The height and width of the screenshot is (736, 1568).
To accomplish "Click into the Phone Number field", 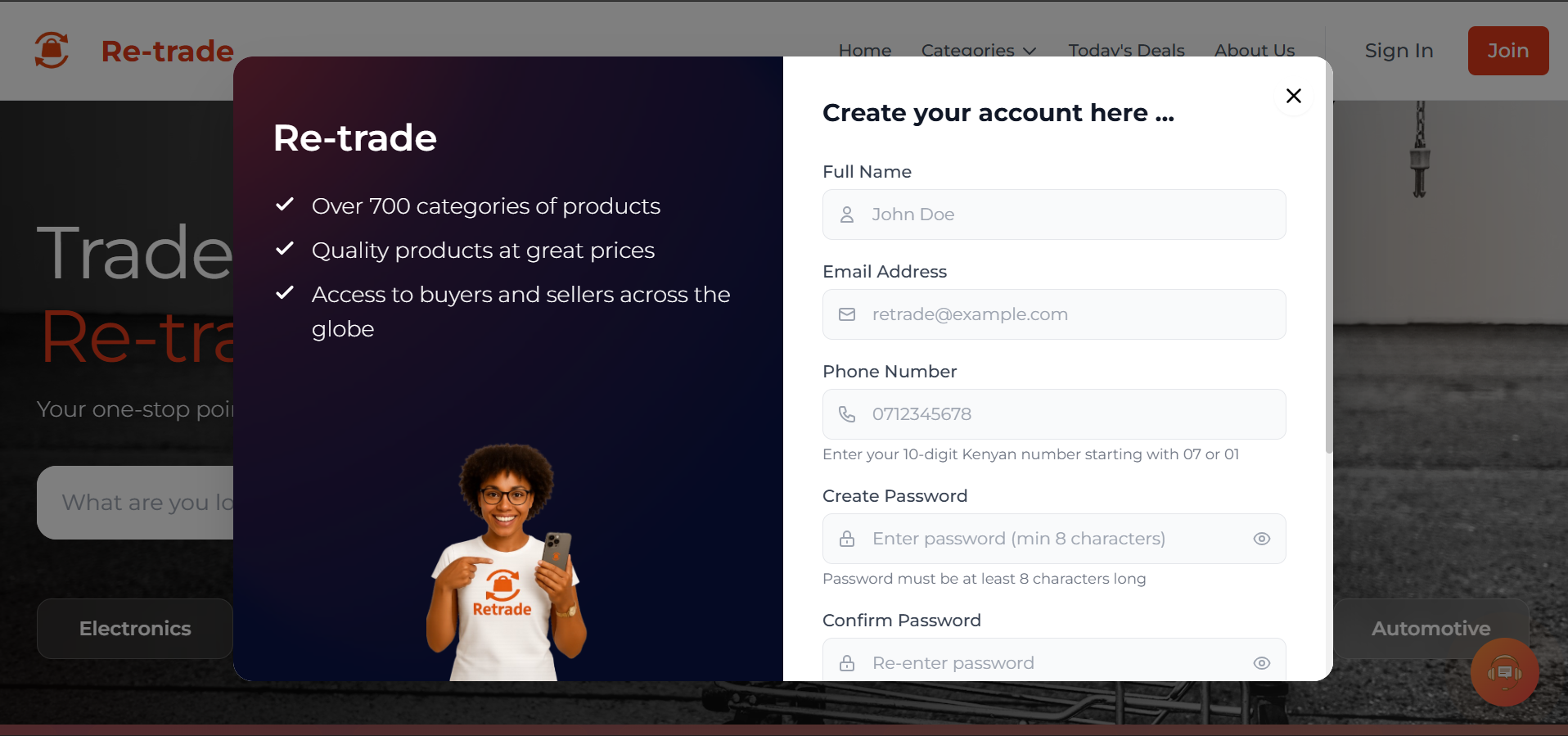I will (1064, 414).
